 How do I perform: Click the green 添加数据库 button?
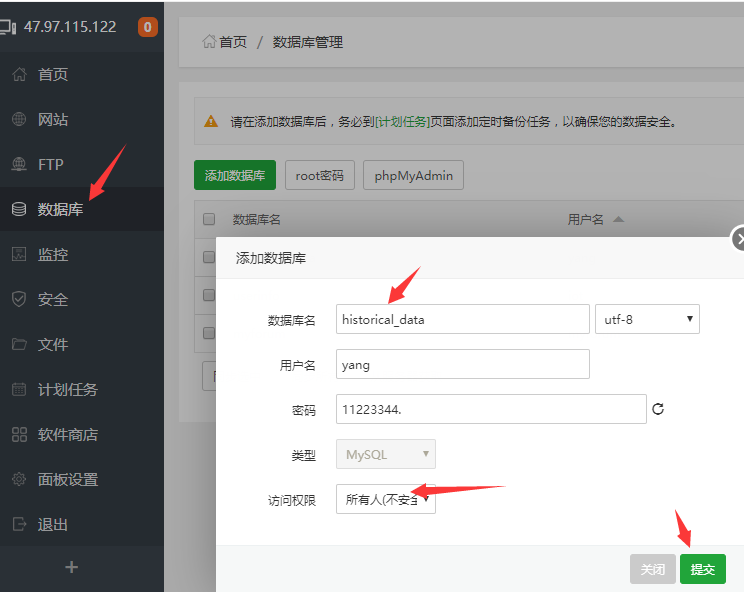pos(235,175)
